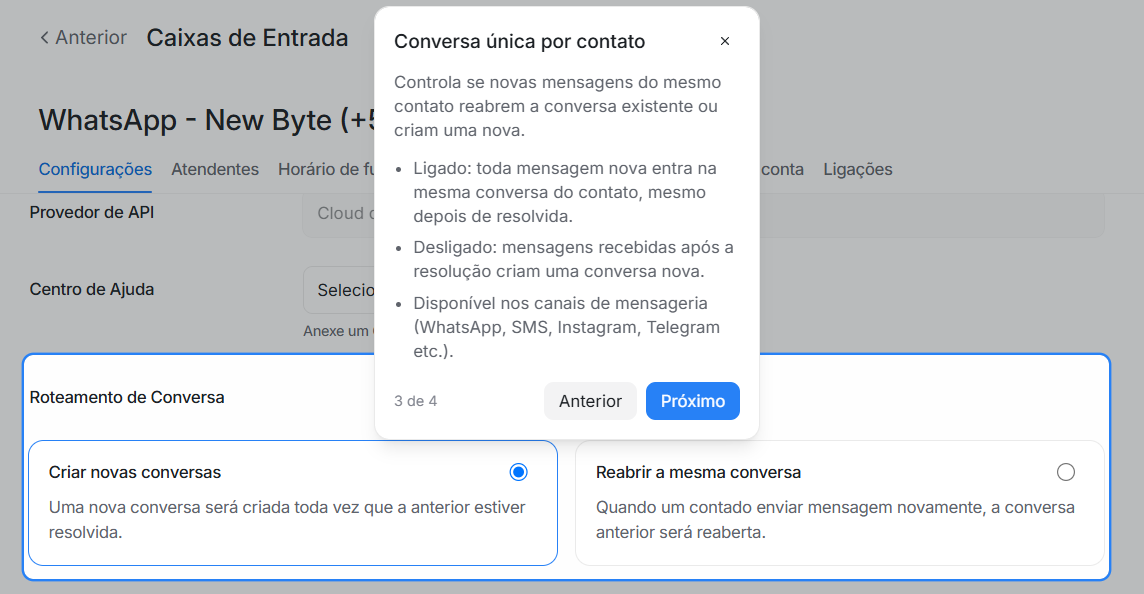Click the Anterior button in the tour popup
The image size is (1144, 594).
click(x=590, y=401)
